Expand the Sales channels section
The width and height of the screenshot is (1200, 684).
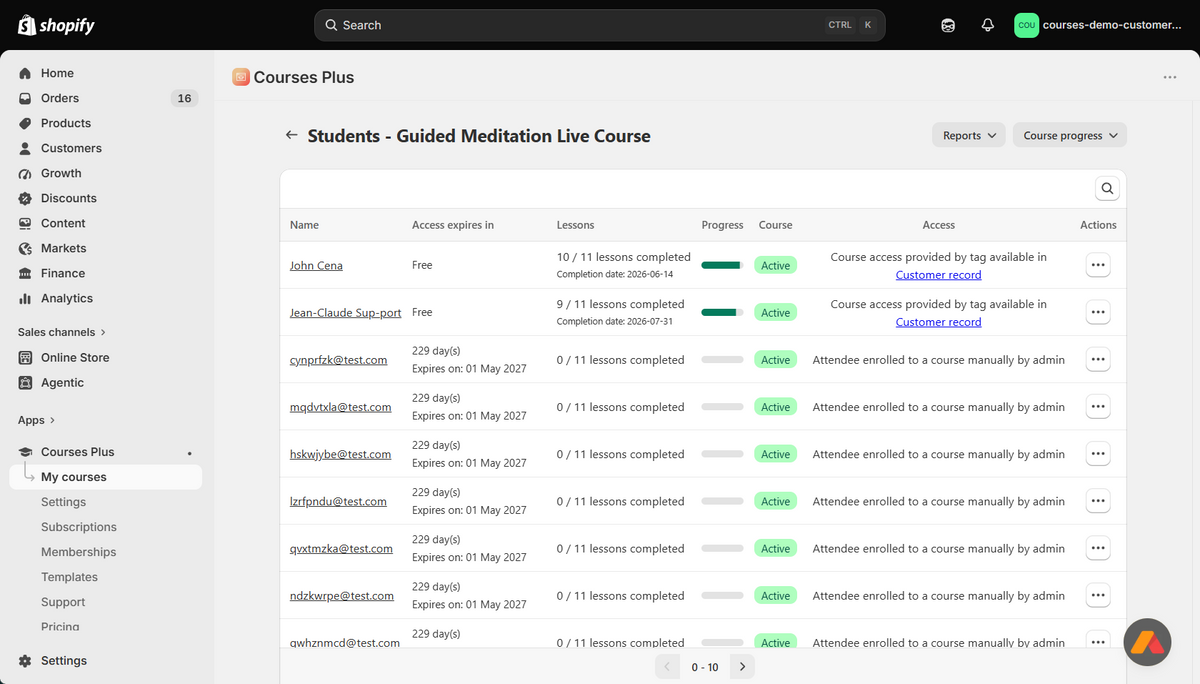coord(62,332)
